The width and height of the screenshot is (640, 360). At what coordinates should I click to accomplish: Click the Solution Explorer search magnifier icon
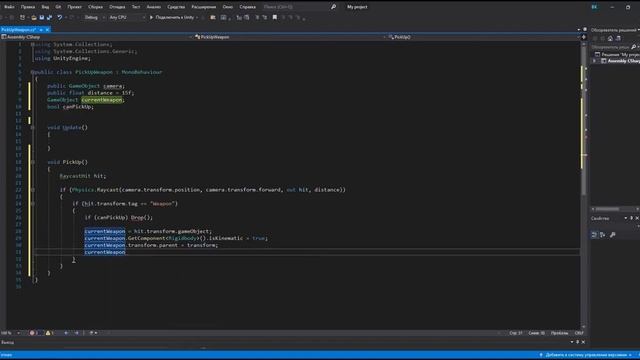[633, 47]
